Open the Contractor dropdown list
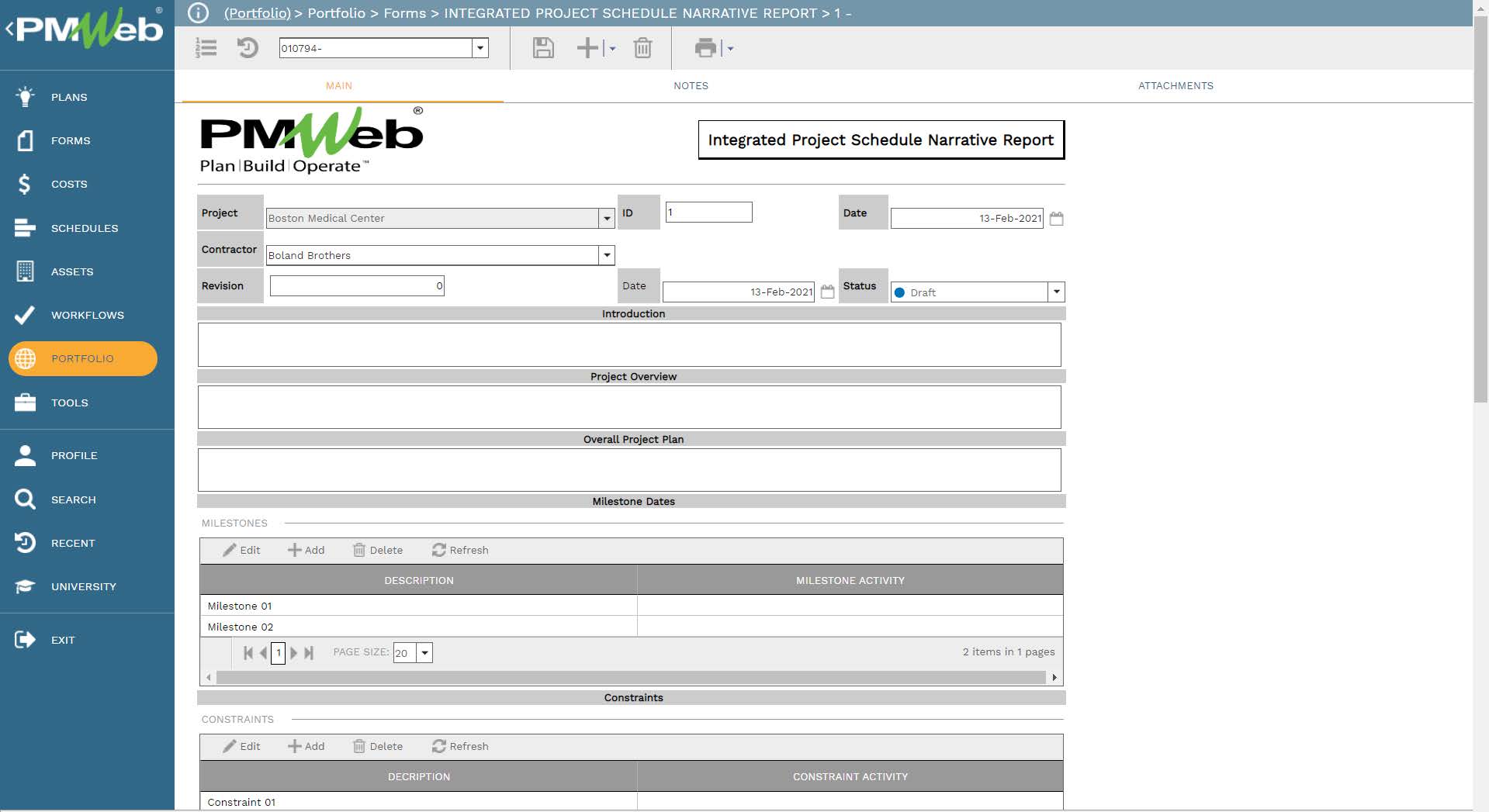 [x=607, y=255]
